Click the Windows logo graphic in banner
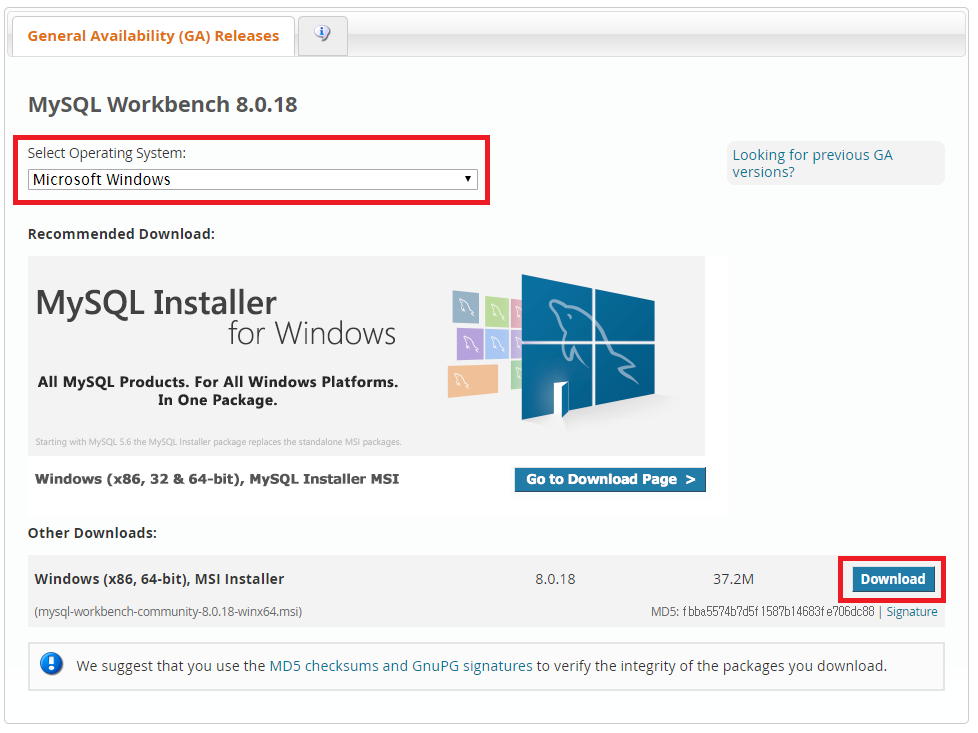Image resolution: width=978 pixels, height=733 pixels. 586,347
